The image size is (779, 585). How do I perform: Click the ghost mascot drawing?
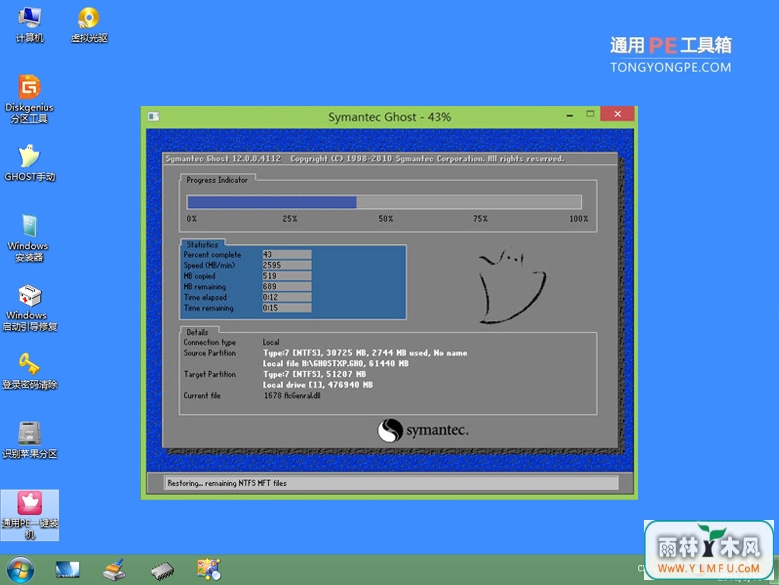[511, 287]
